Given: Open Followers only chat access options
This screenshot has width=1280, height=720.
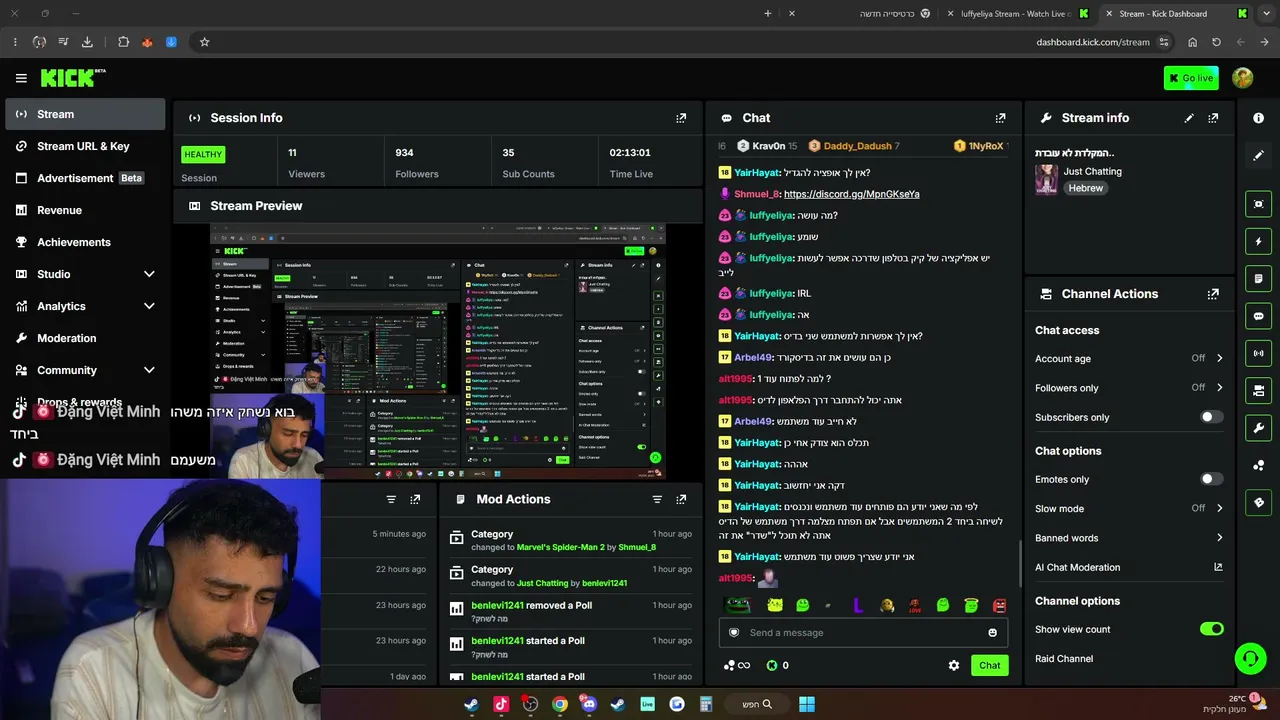Looking at the screenshot, I should coord(1129,388).
